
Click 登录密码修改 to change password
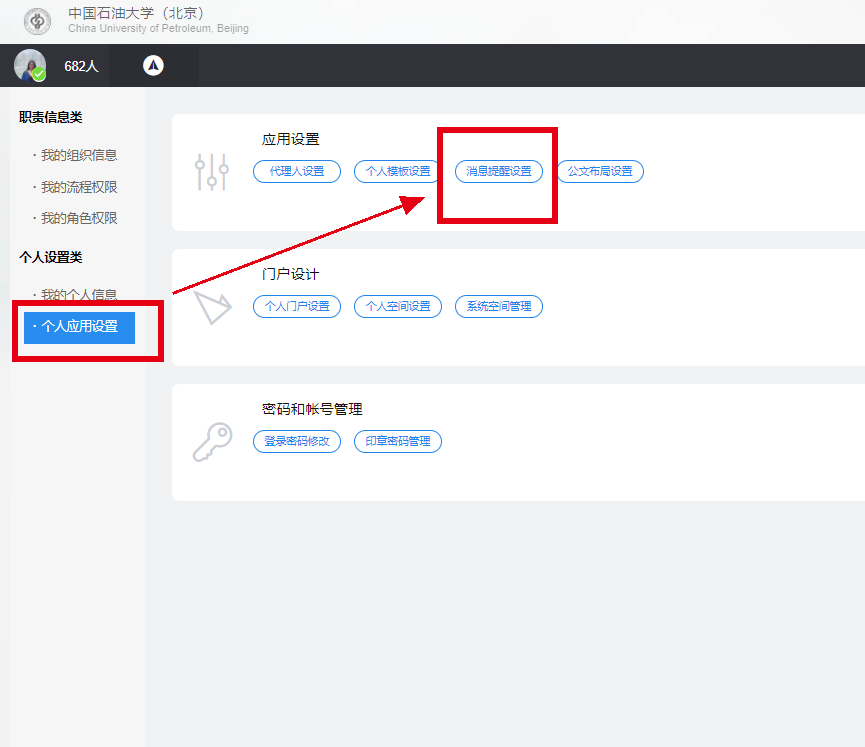[297, 441]
